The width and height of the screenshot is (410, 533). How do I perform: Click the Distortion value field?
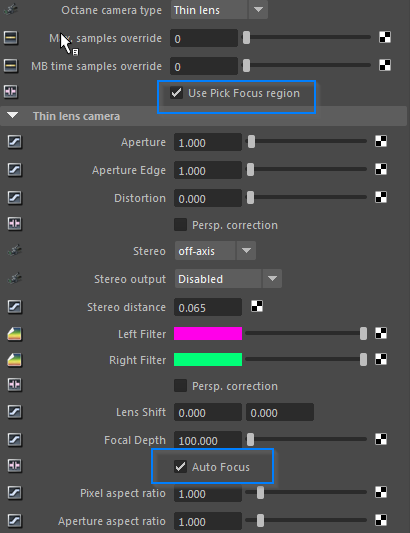(208, 198)
